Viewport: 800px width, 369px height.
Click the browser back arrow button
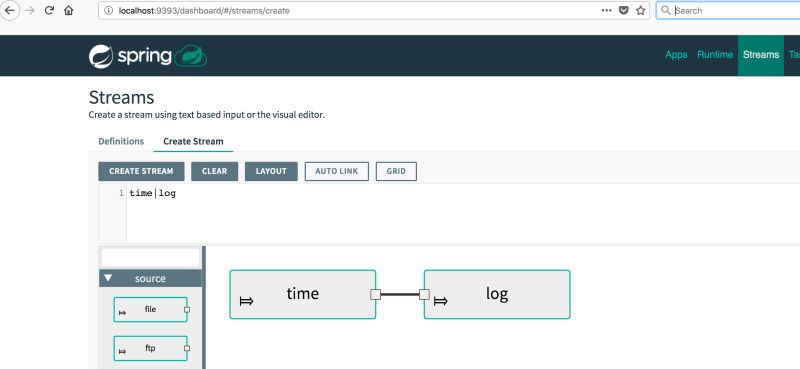click(x=9, y=10)
